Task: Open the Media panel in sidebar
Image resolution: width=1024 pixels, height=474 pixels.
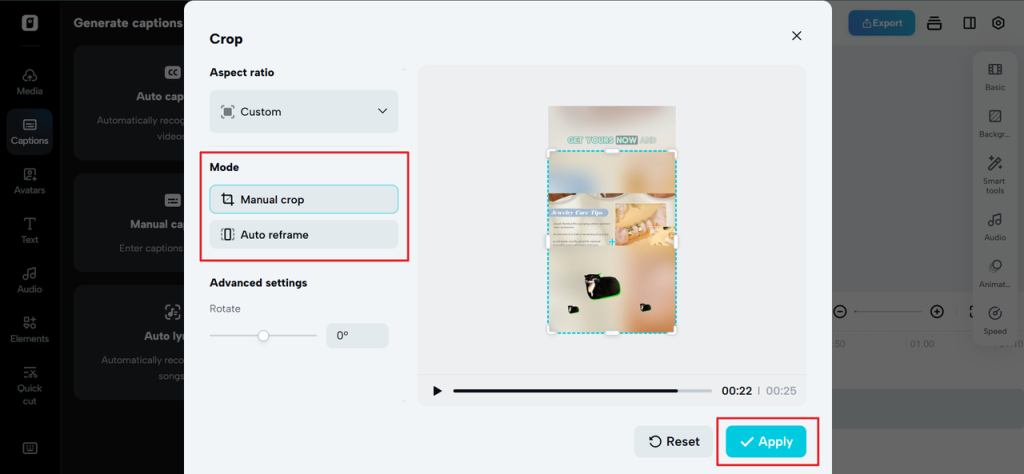Action: tap(29, 82)
